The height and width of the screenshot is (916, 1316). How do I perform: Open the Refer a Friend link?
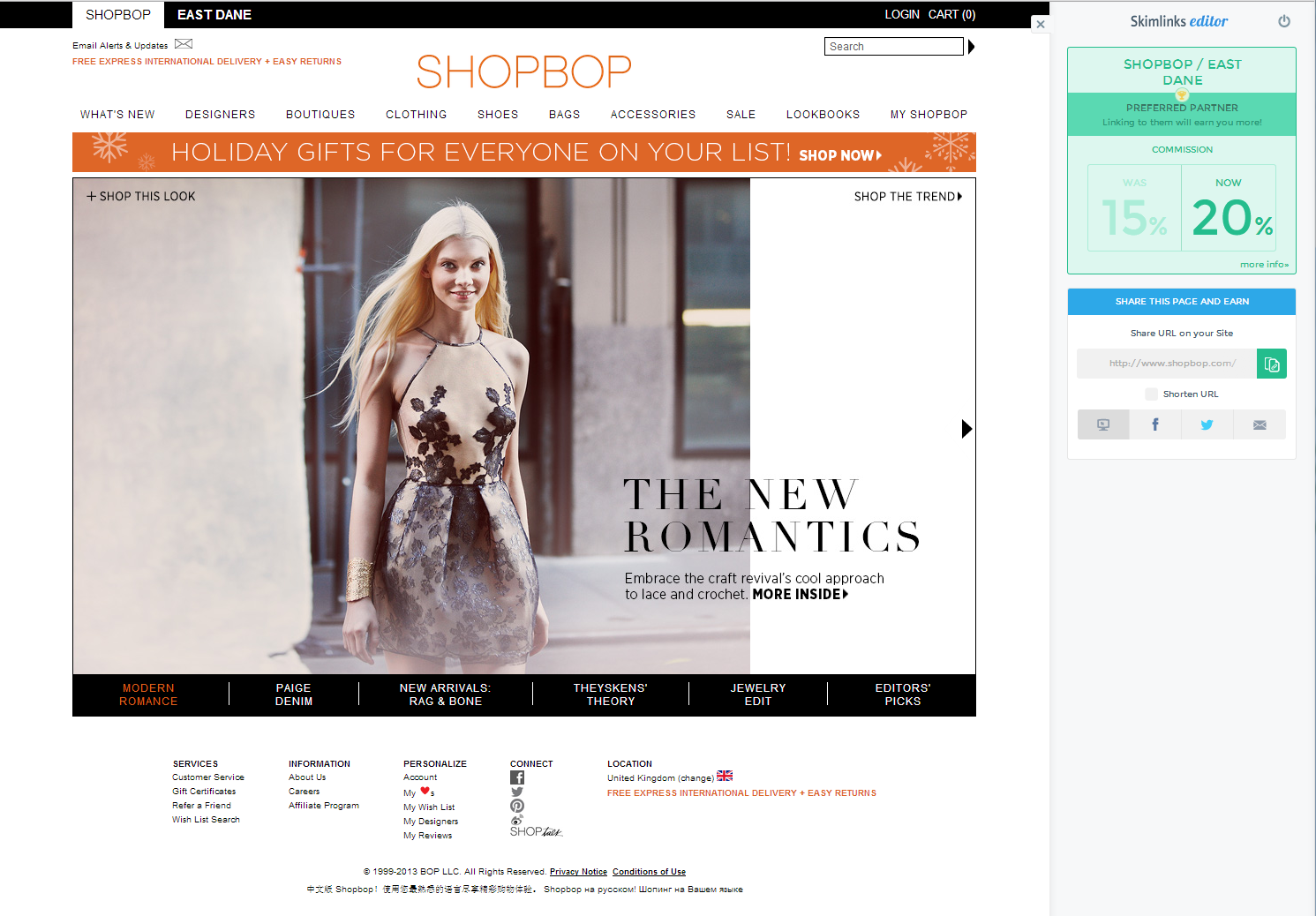[201, 806]
